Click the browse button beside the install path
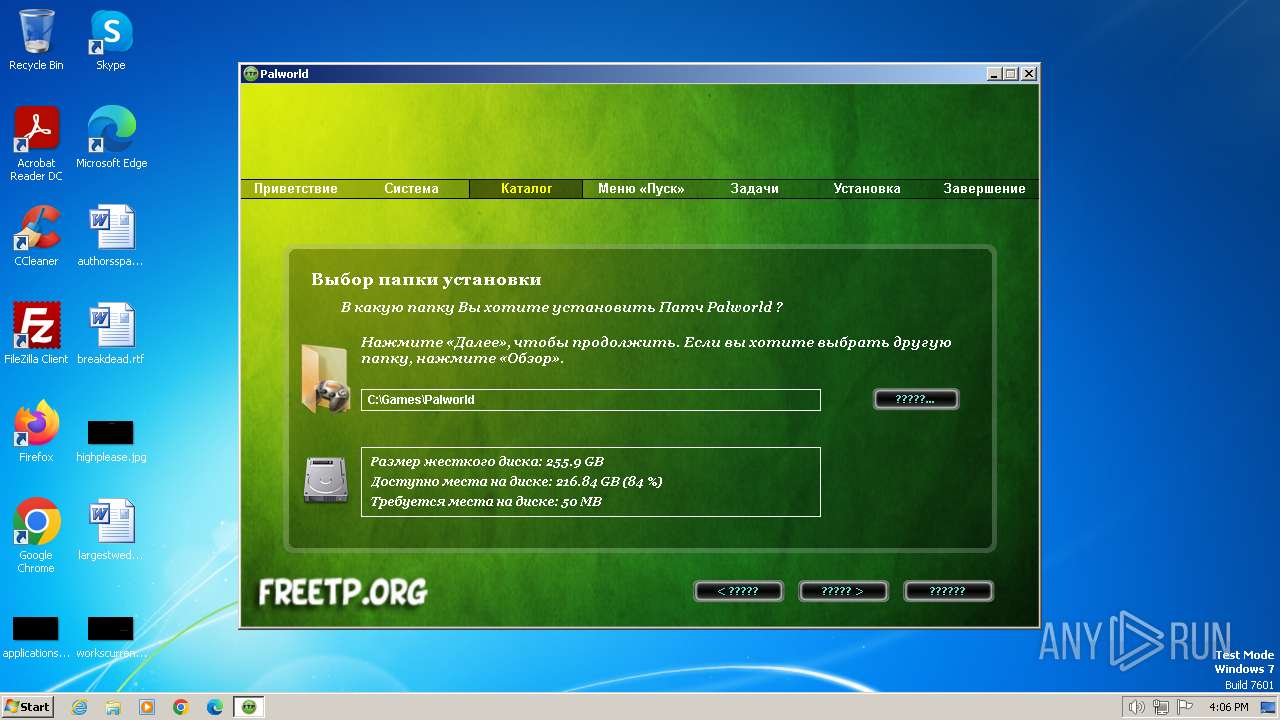 (x=916, y=399)
